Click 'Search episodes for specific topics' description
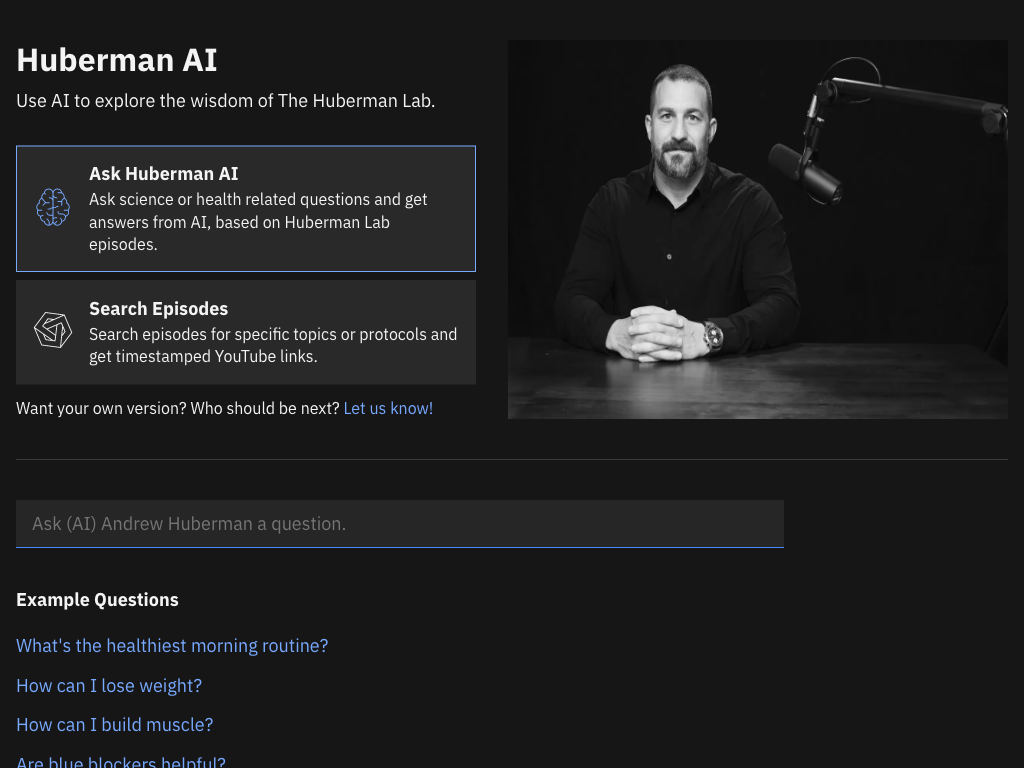Image resolution: width=1024 pixels, height=768 pixels. 273,345
